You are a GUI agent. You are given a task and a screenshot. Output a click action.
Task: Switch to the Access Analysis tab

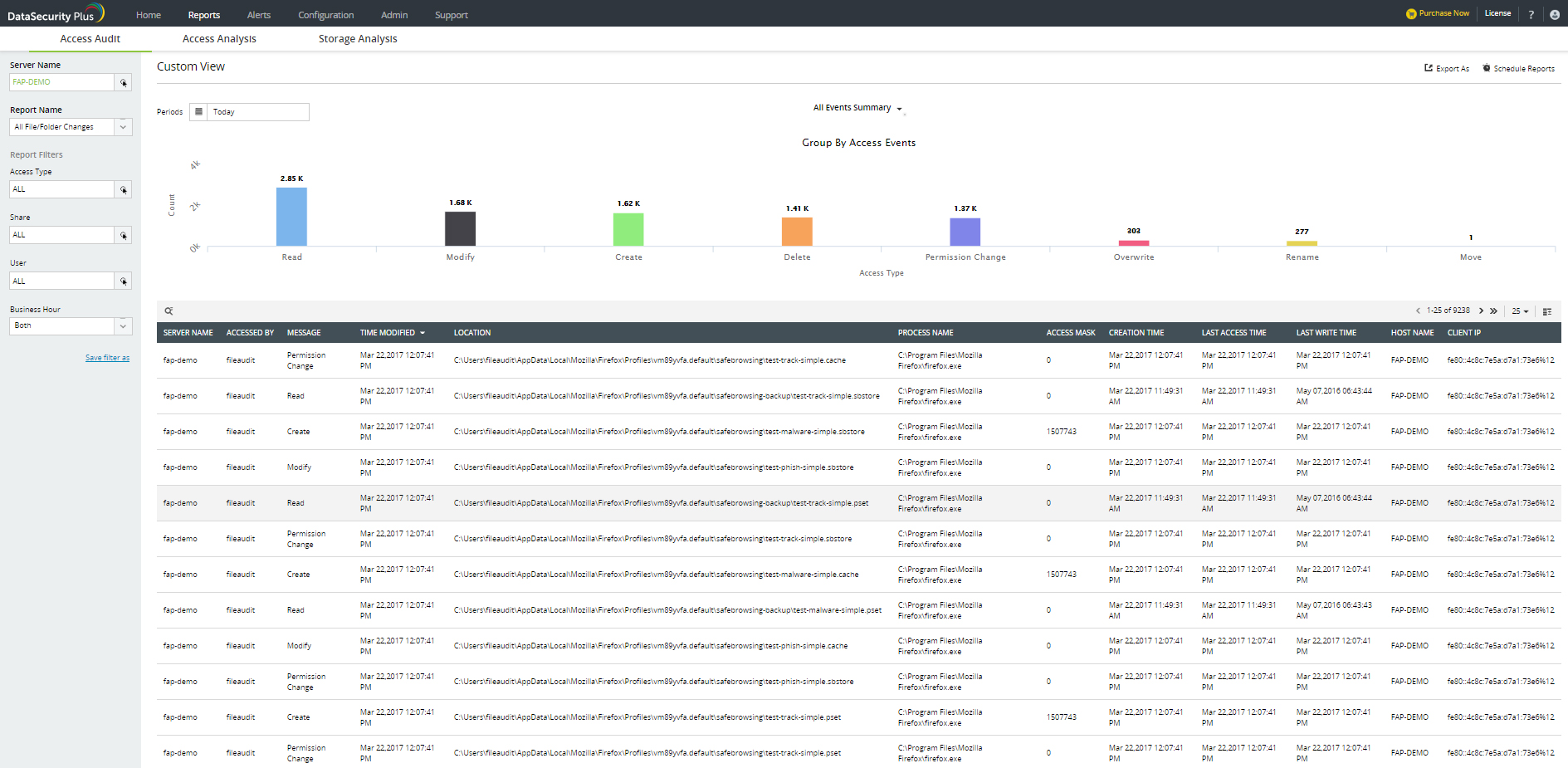tap(219, 39)
